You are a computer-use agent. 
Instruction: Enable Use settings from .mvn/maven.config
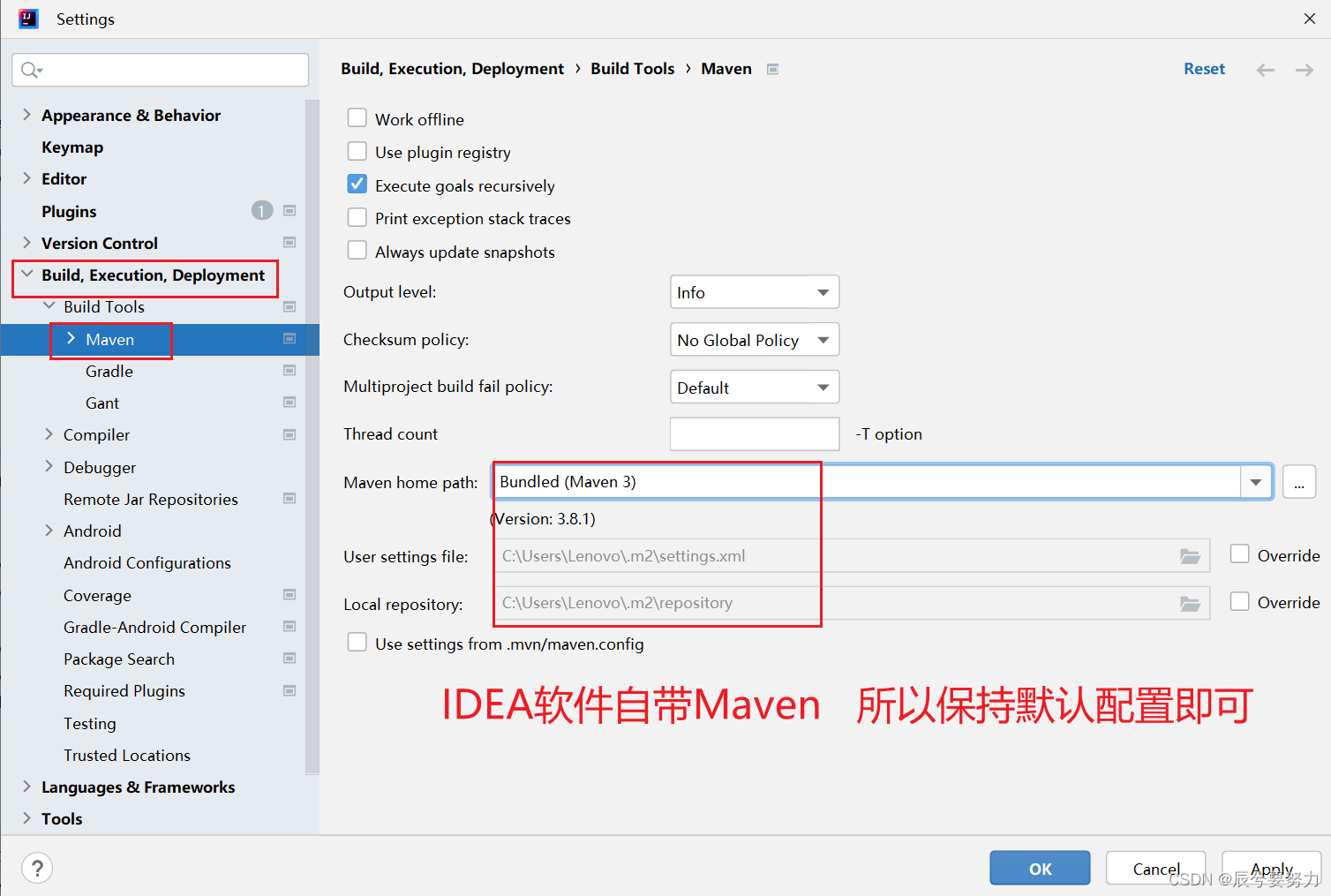click(x=357, y=643)
